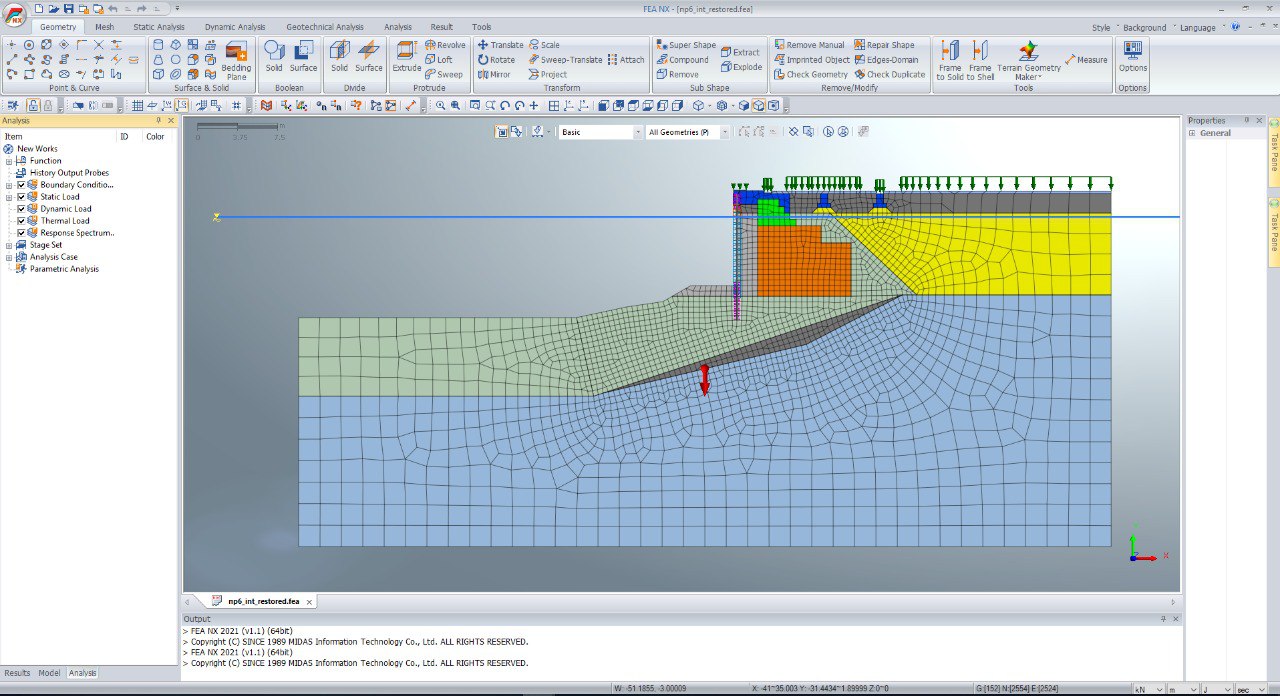The height and width of the screenshot is (696, 1280).
Task: Choose the Divide Surface tool
Action: [x=369, y=57]
